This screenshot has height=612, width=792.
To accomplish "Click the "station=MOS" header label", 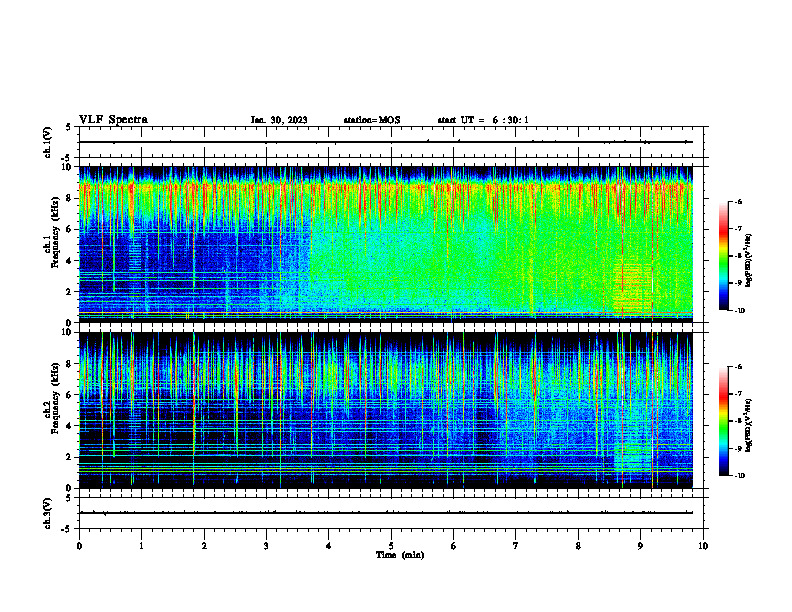I will coord(372,120).
